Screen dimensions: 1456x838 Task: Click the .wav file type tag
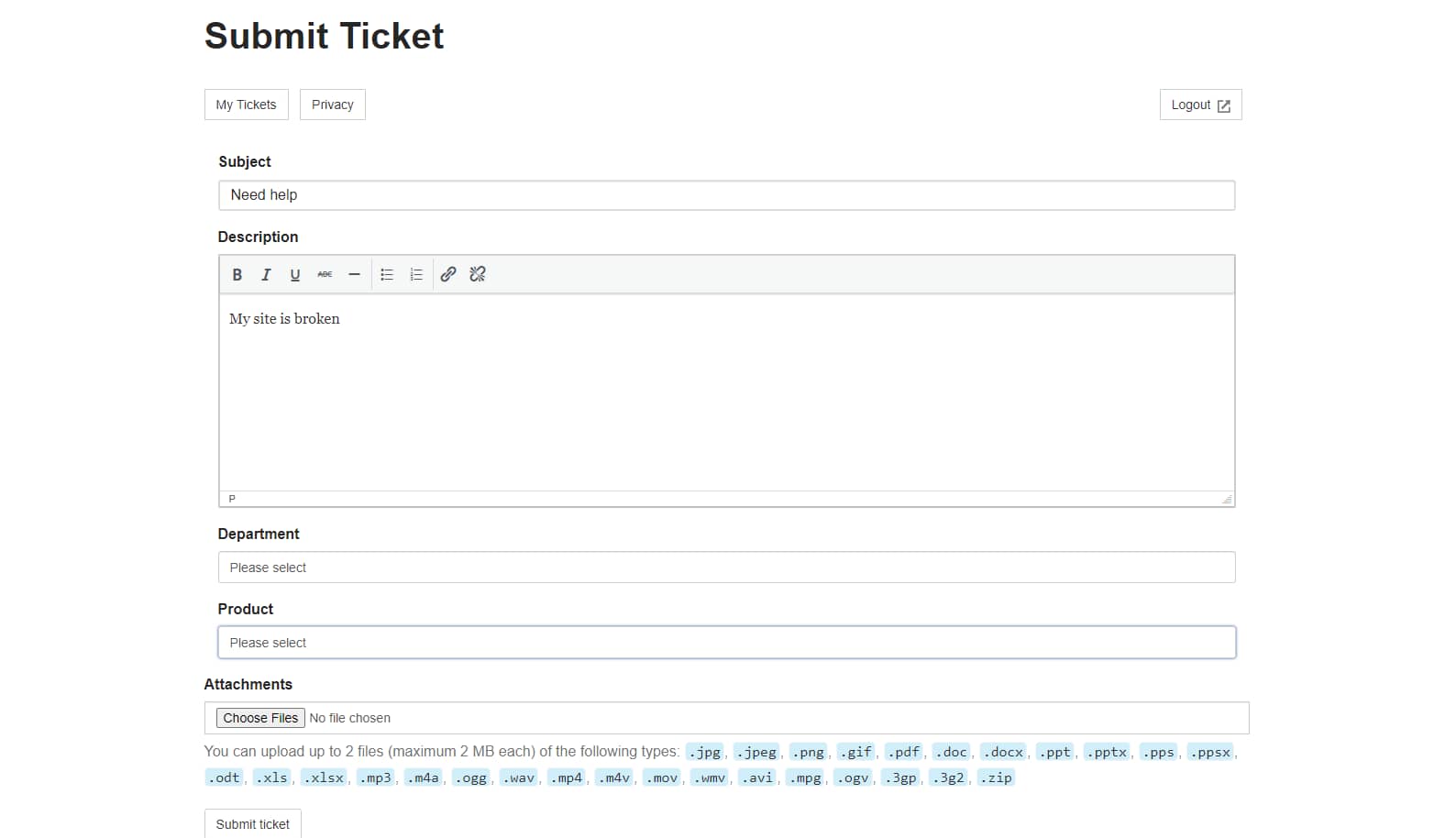pyautogui.click(x=519, y=777)
